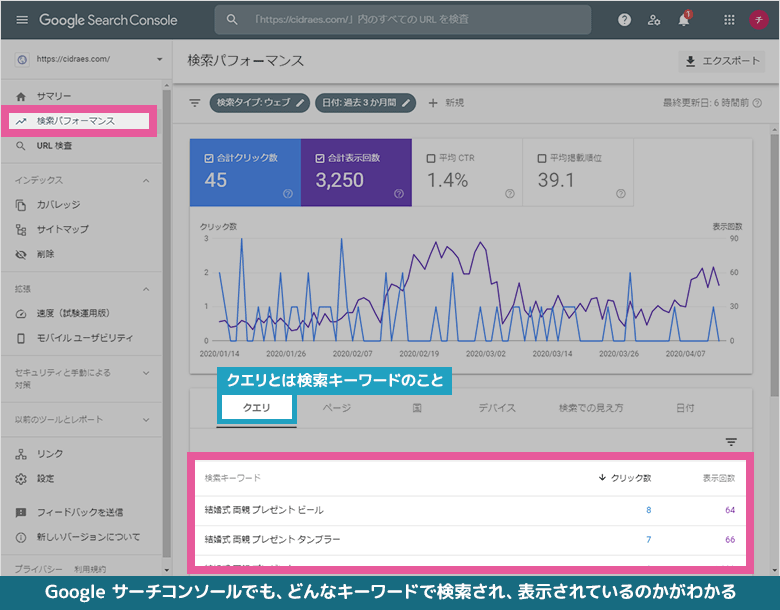Click the サマリー home icon

(21, 97)
